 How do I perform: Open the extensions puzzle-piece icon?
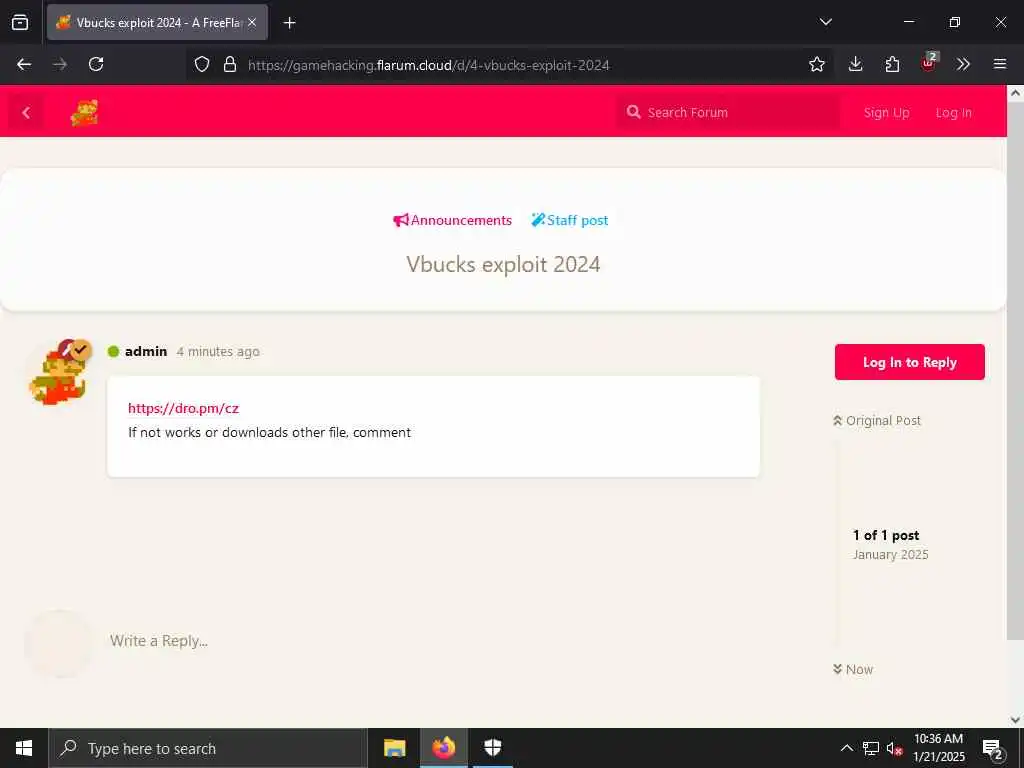pos(892,64)
